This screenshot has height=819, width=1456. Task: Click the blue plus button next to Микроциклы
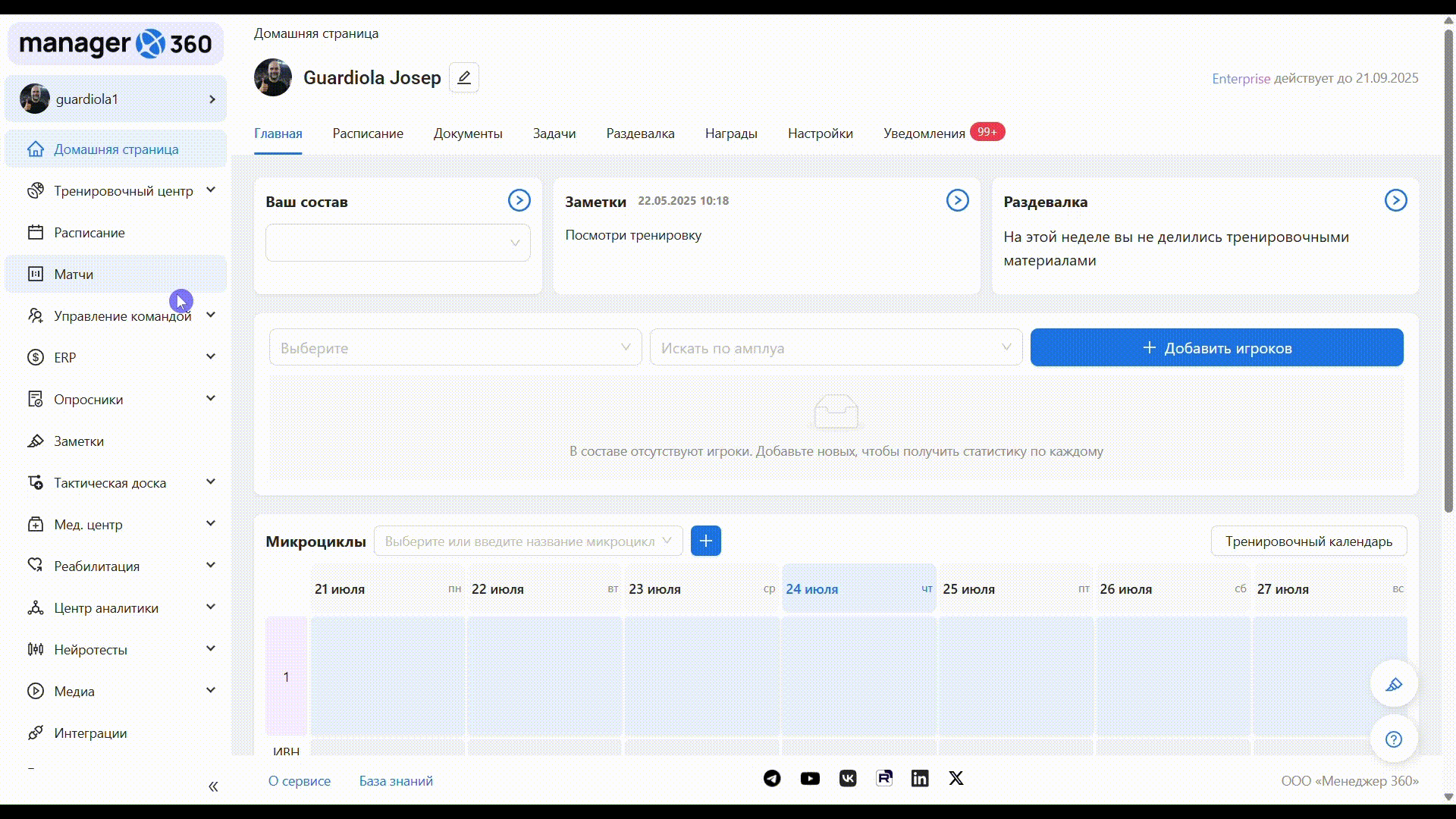705,541
